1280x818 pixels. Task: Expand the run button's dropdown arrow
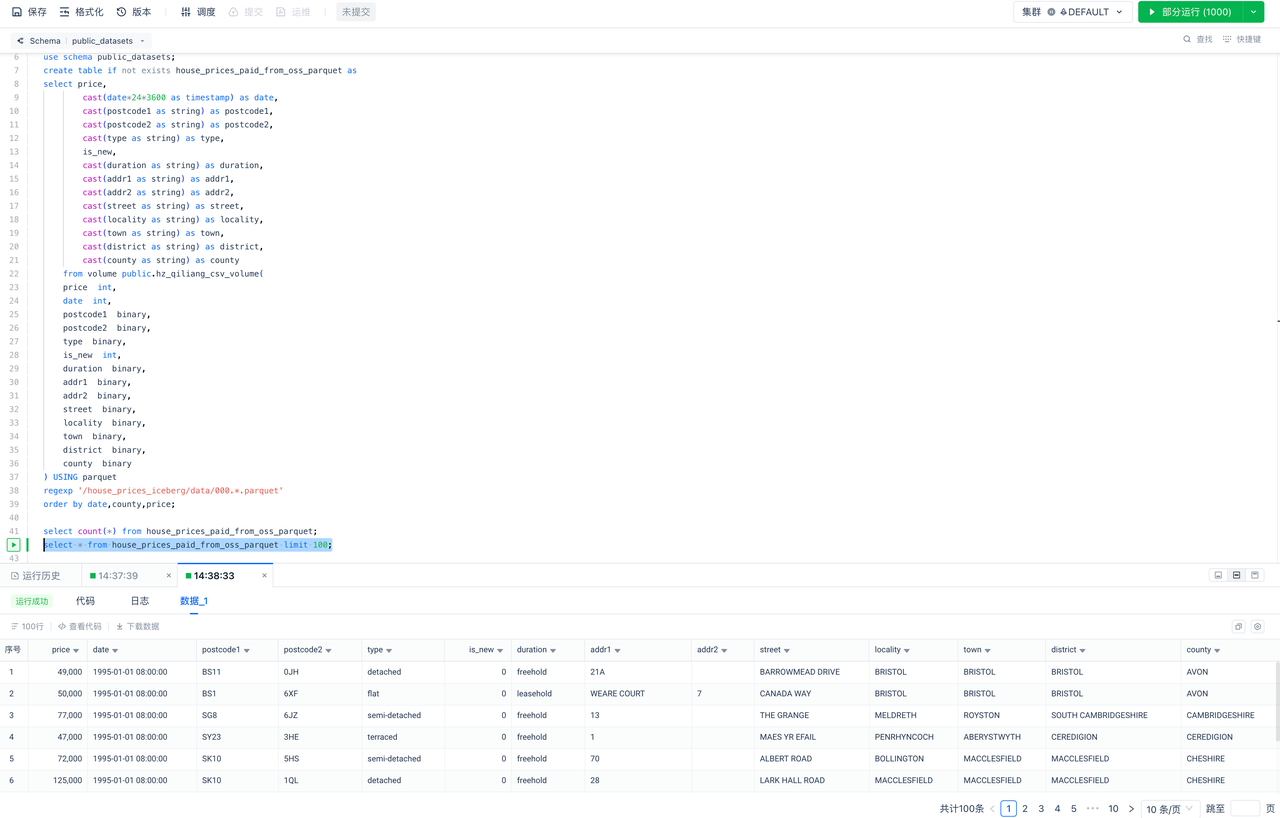point(1254,12)
